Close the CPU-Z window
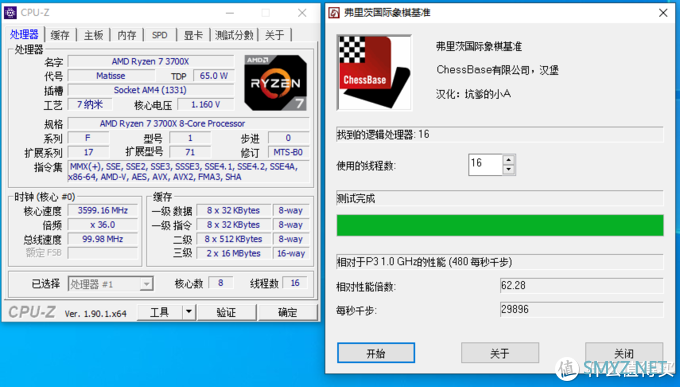The width and height of the screenshot is (680, 387). pos(302,13)
